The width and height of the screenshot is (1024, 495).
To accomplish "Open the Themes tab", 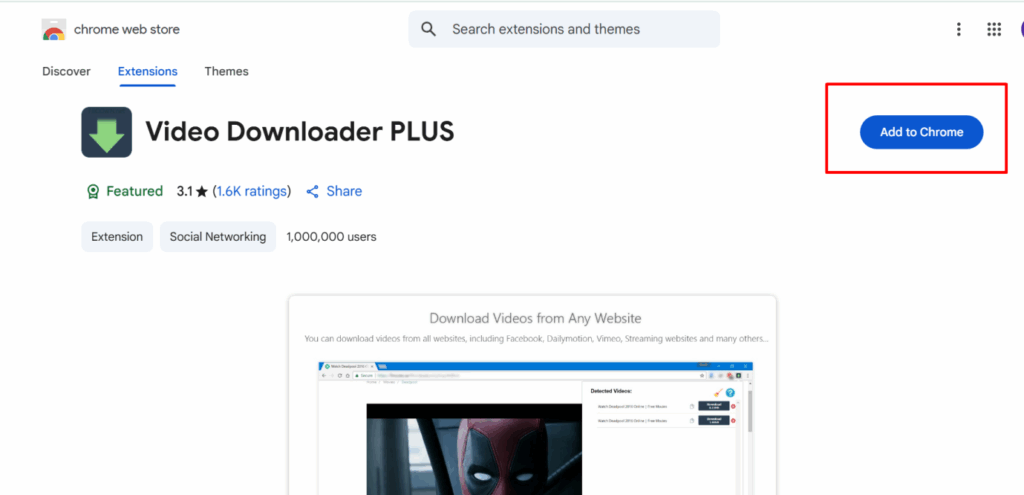I will [x=227, y=71].
